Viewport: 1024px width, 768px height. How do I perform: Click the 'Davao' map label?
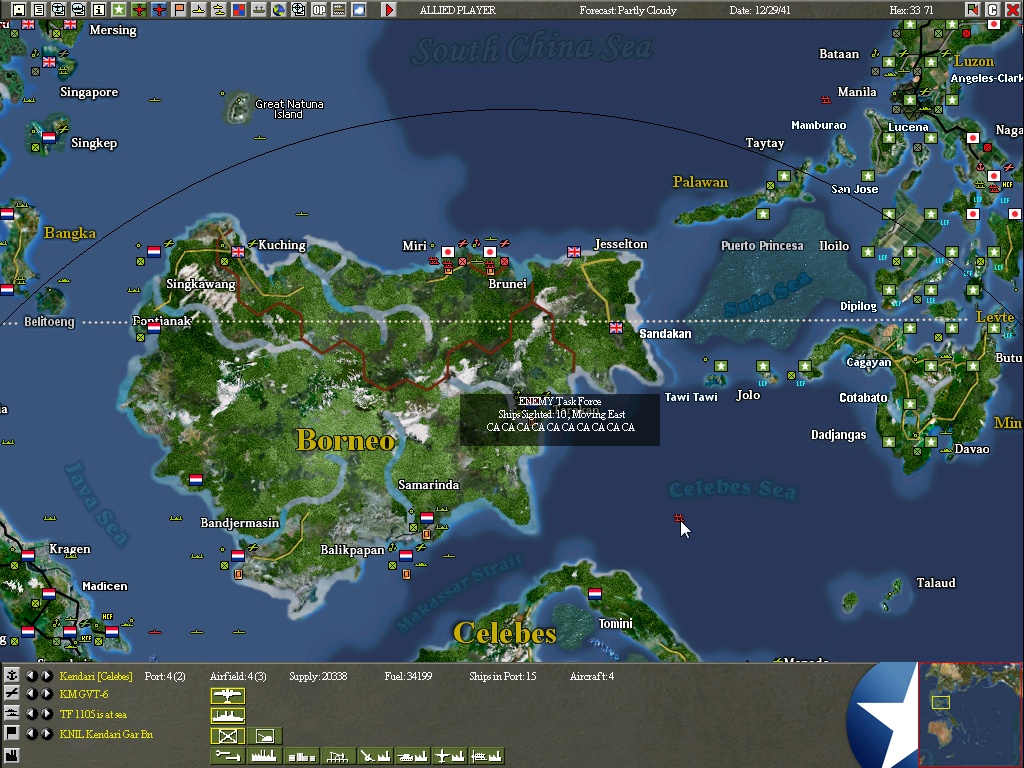(x=972, y=449)
